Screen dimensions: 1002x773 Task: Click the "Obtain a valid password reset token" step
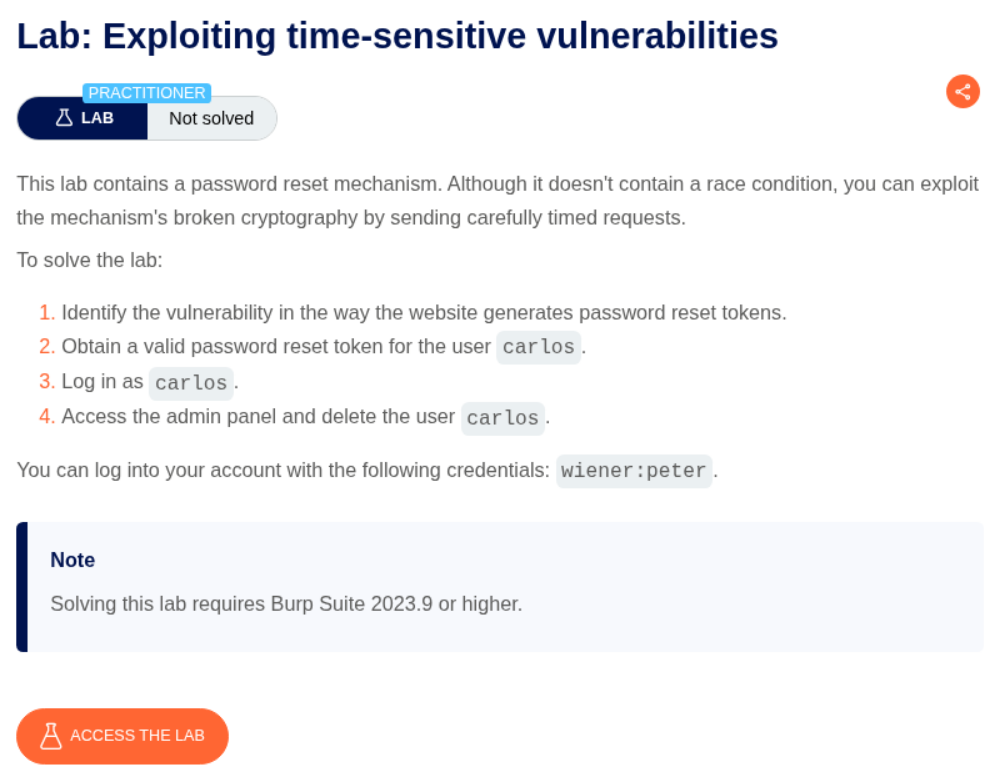coord(277,347)
